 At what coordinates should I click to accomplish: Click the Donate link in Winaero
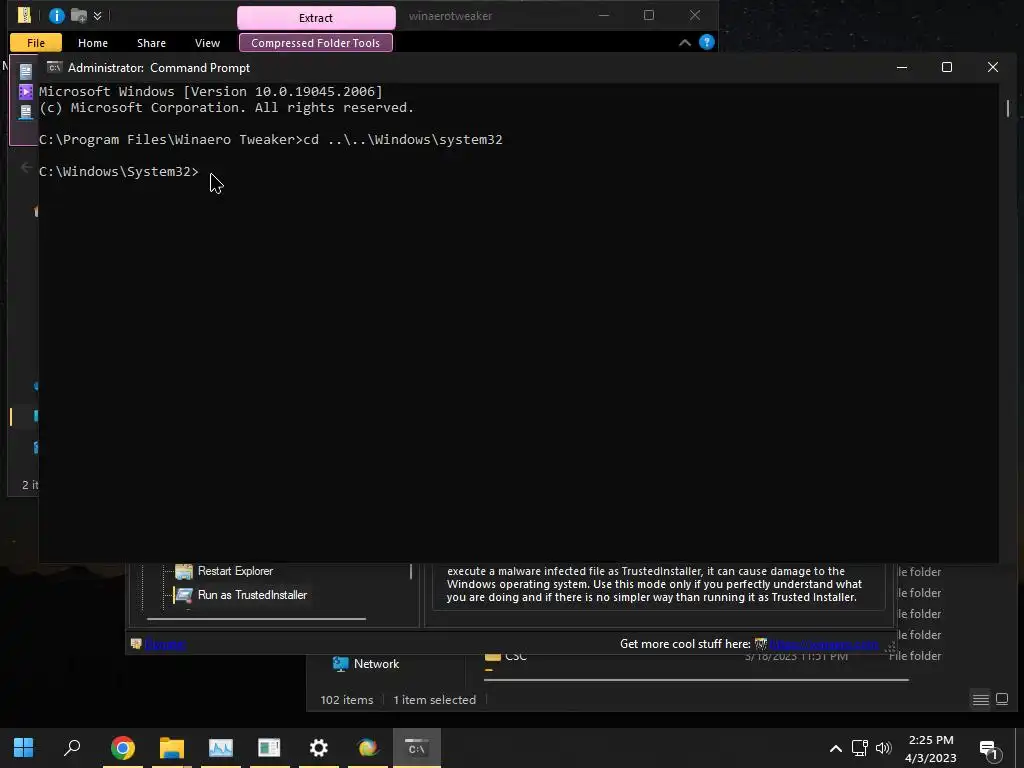click(x=165, y=644)
